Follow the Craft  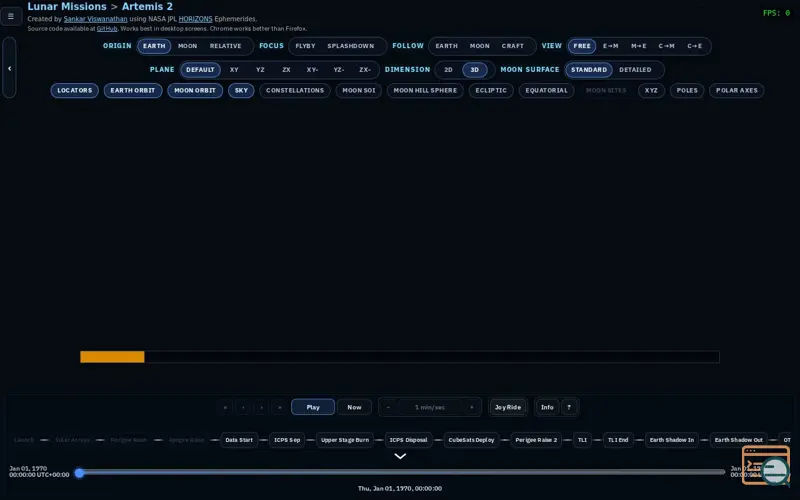pos(512,46)
